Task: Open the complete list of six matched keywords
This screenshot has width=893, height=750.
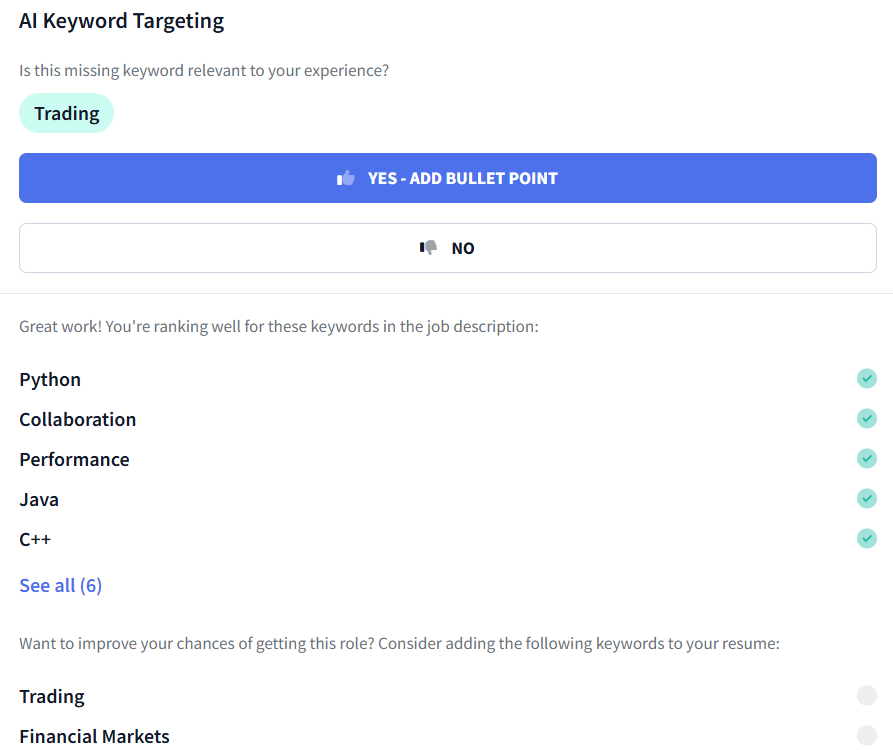Action: point(60,585)
